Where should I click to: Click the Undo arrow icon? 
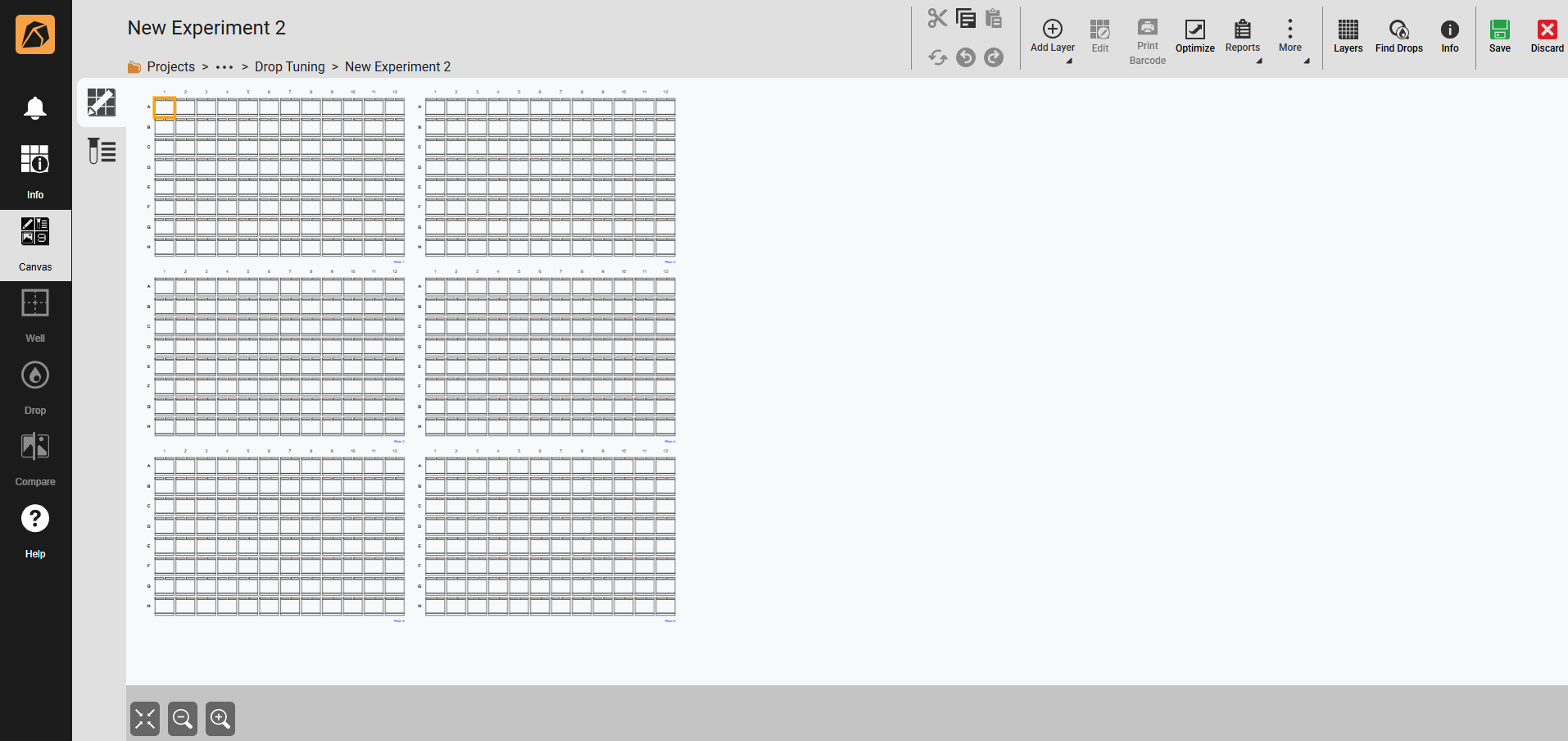[x=966, y=57]
